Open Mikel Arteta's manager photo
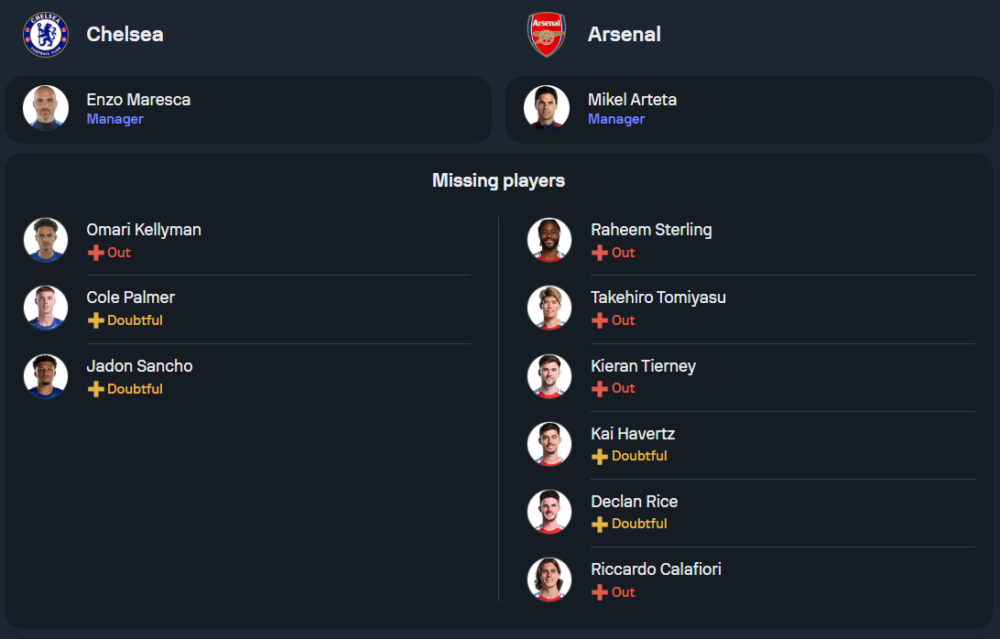Viewport: 1000px width, 639px height. pos(547,108)
